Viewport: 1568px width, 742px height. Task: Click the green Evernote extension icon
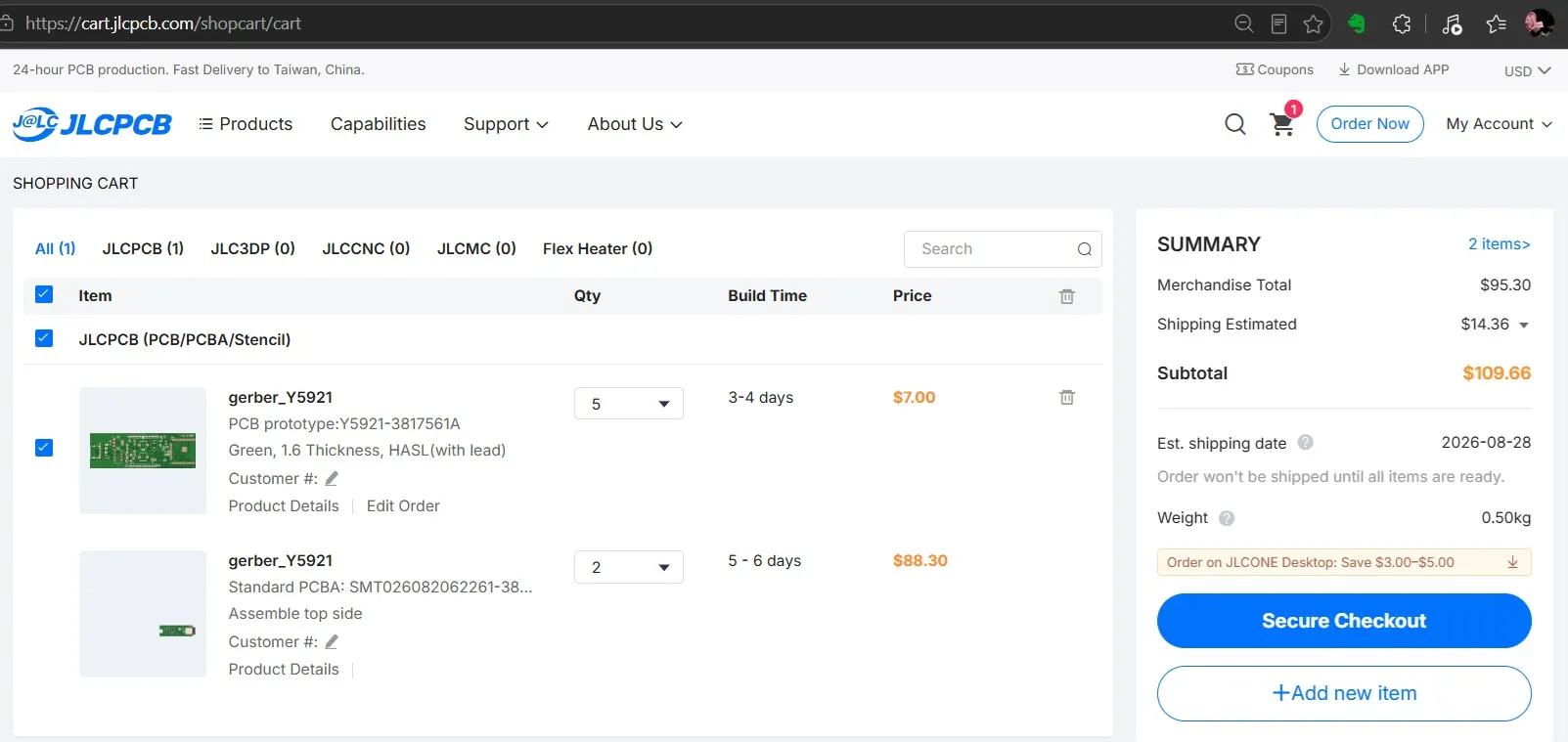point(1357,23)
